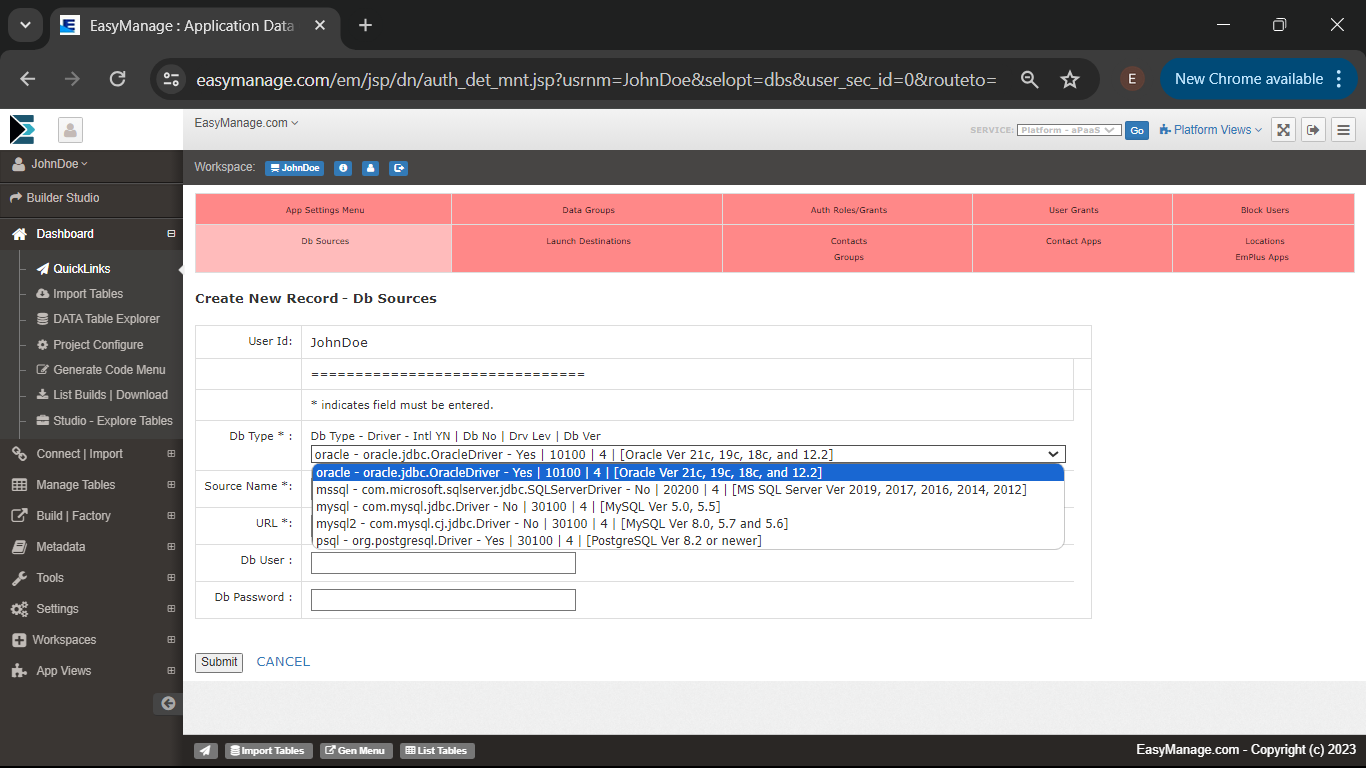Select the mssql SQLServerDriver option

688,490
